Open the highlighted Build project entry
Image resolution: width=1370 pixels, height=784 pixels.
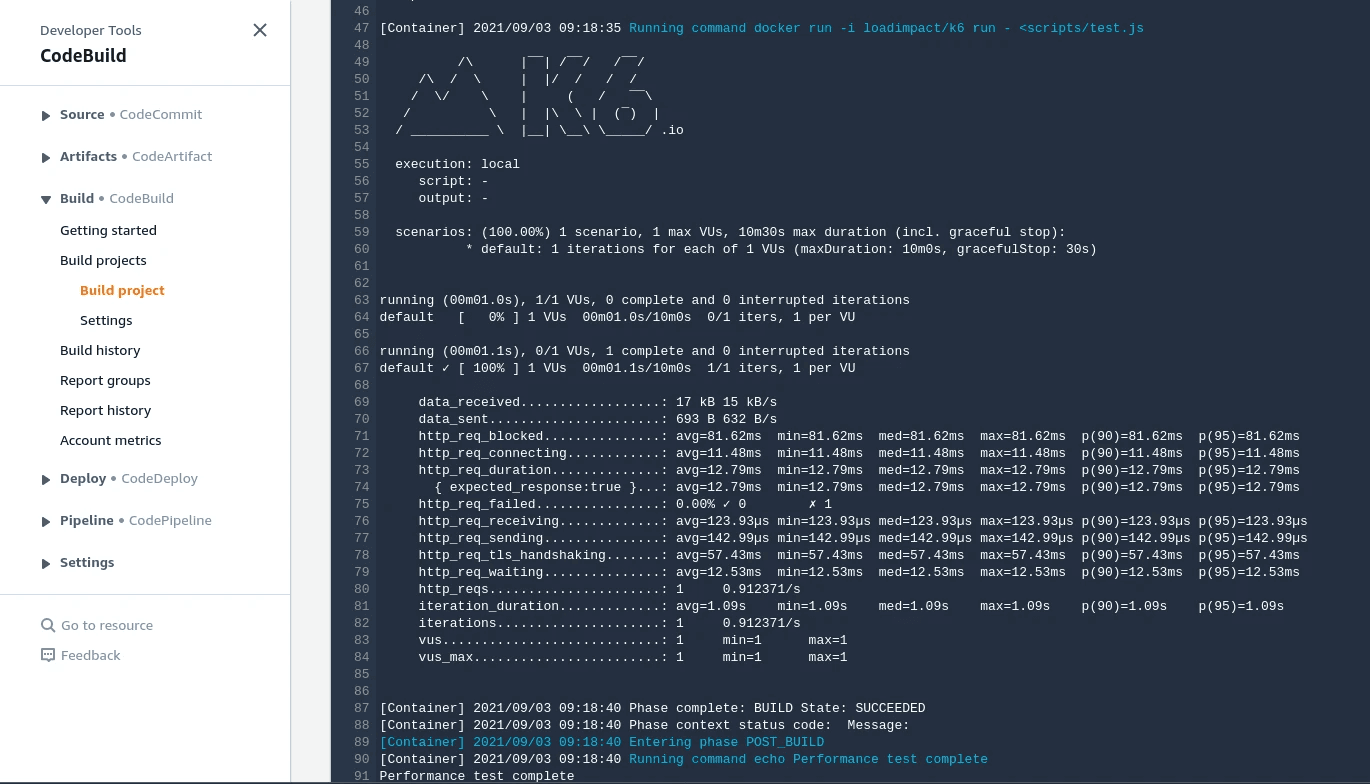[122, 290]
